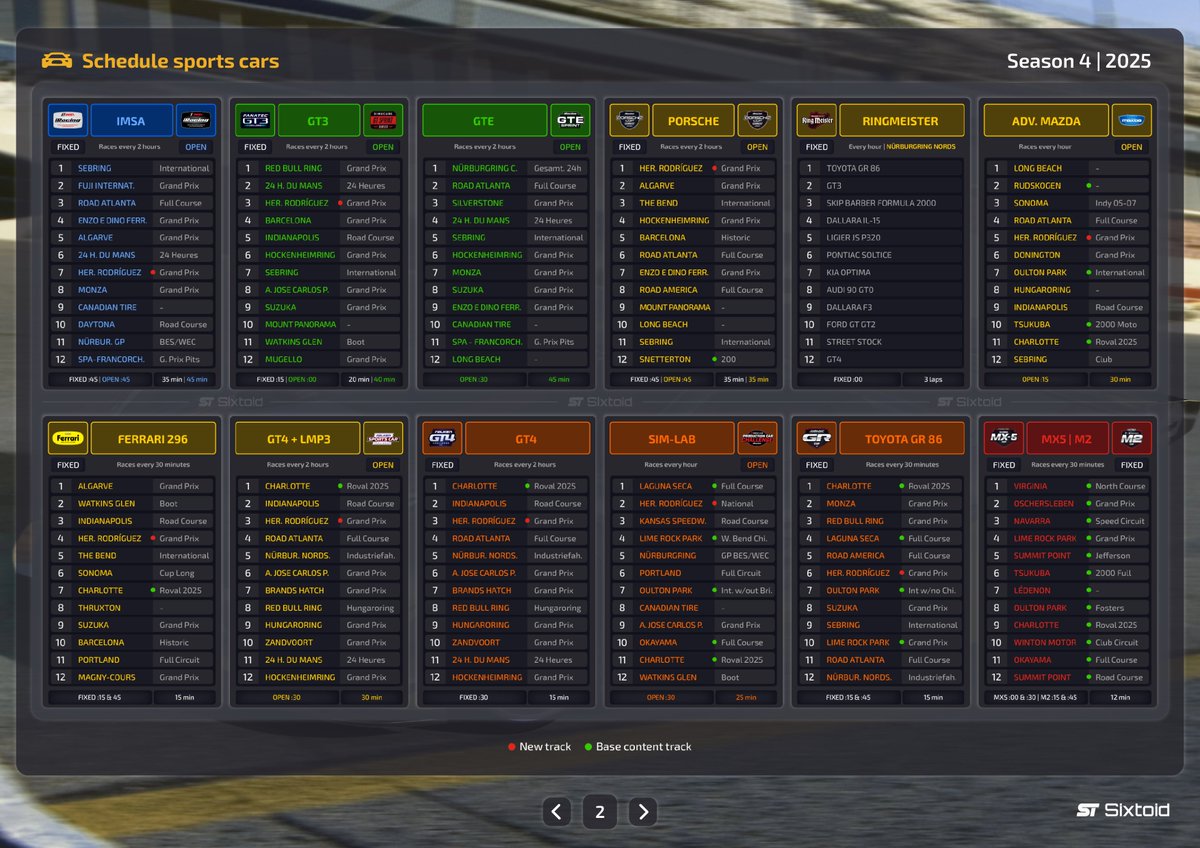
Task: Click the Toyota GR logo
Action: click(x=817, y=438)
